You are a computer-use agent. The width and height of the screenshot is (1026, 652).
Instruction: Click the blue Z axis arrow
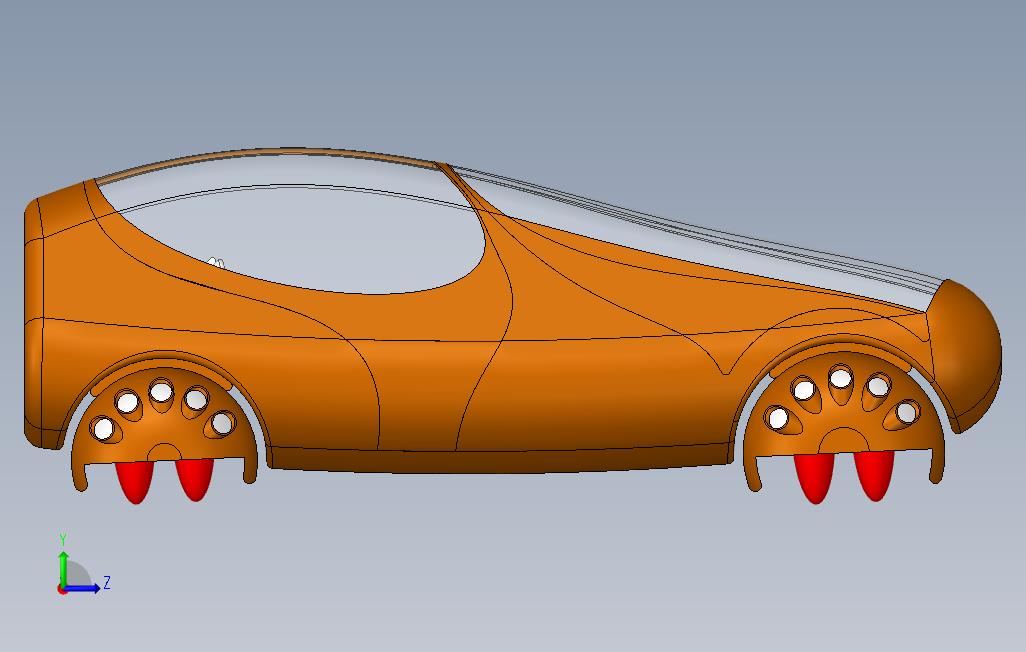[x=82, y=589]
